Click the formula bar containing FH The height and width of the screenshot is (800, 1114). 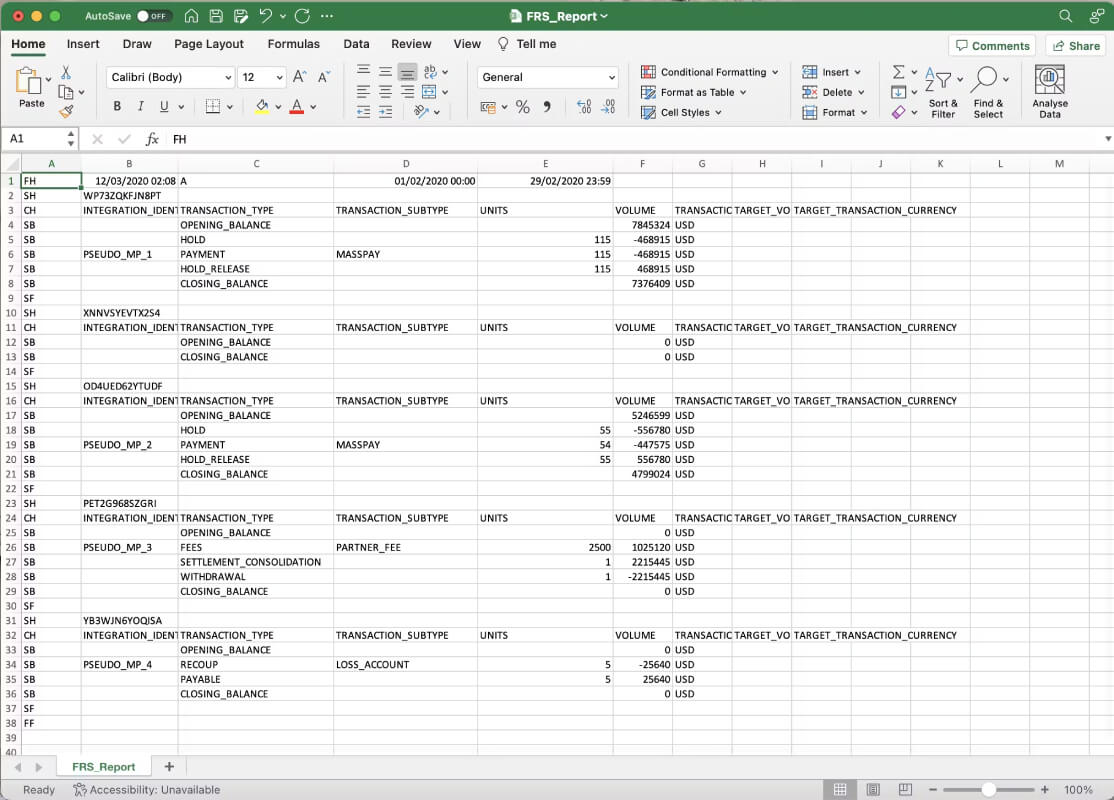[x=636, y=139]
